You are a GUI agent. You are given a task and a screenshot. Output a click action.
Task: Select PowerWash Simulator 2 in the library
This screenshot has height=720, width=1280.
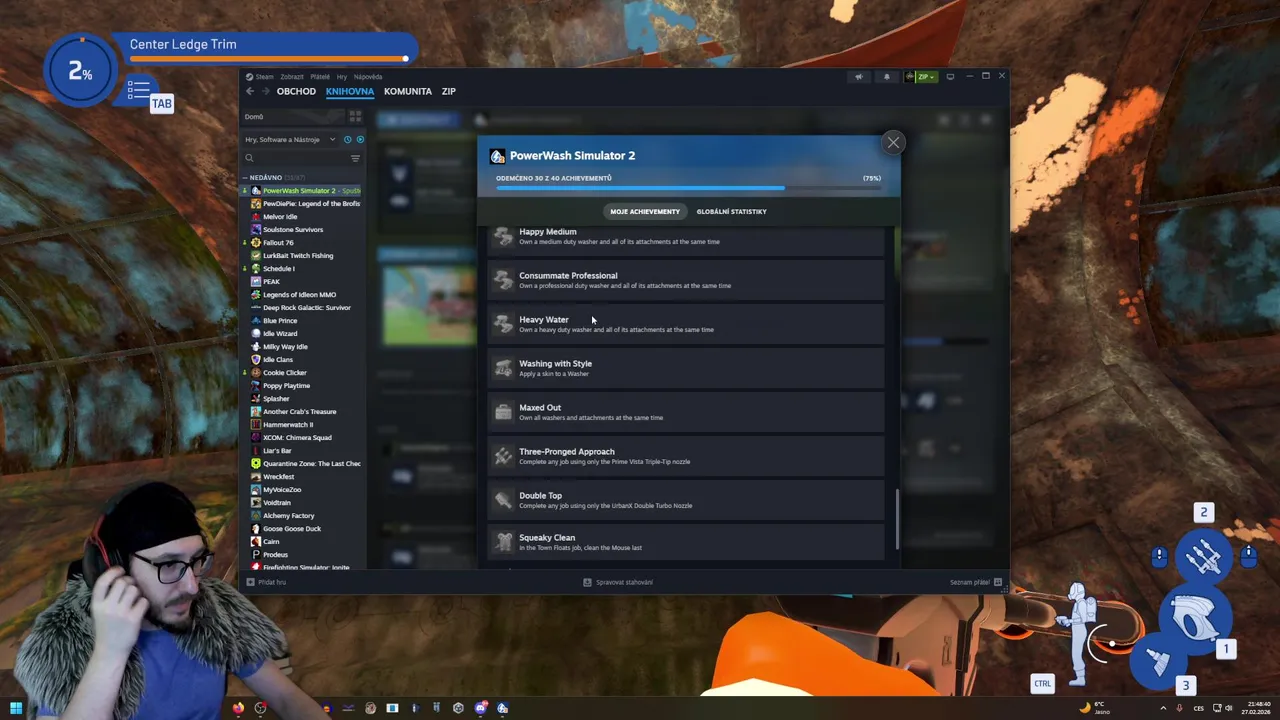[x=305, y=190]
